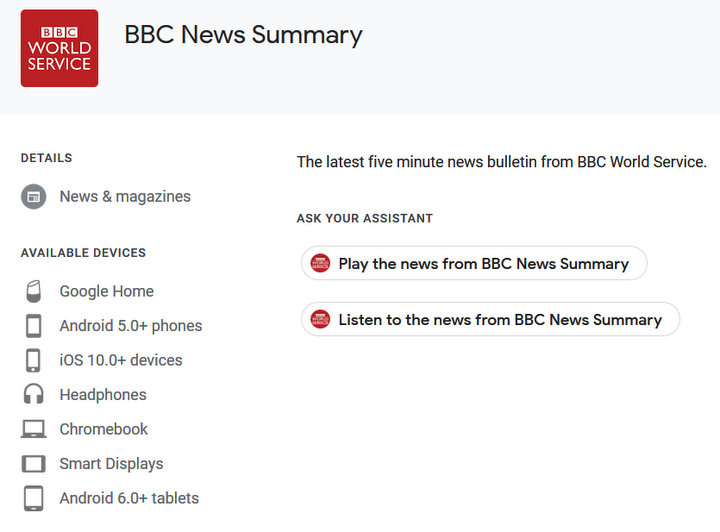Click the 'iOS 10.0+ devices' label
This screenshot has height=532, width=720.
pyautogui.click(x=121, y=360)
